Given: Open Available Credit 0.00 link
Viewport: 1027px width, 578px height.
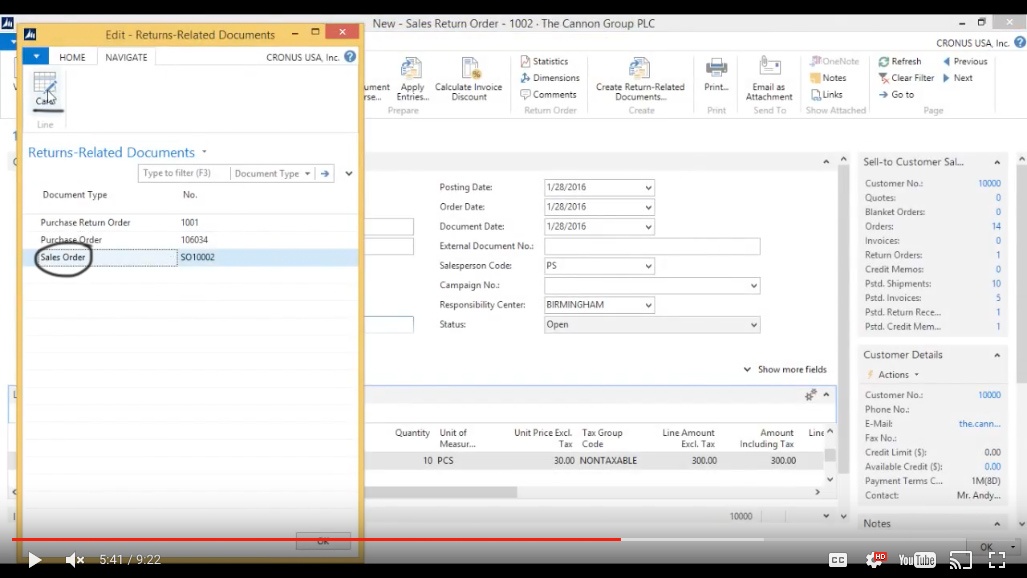Looking at the screenshot, I should tap(992, 467).
